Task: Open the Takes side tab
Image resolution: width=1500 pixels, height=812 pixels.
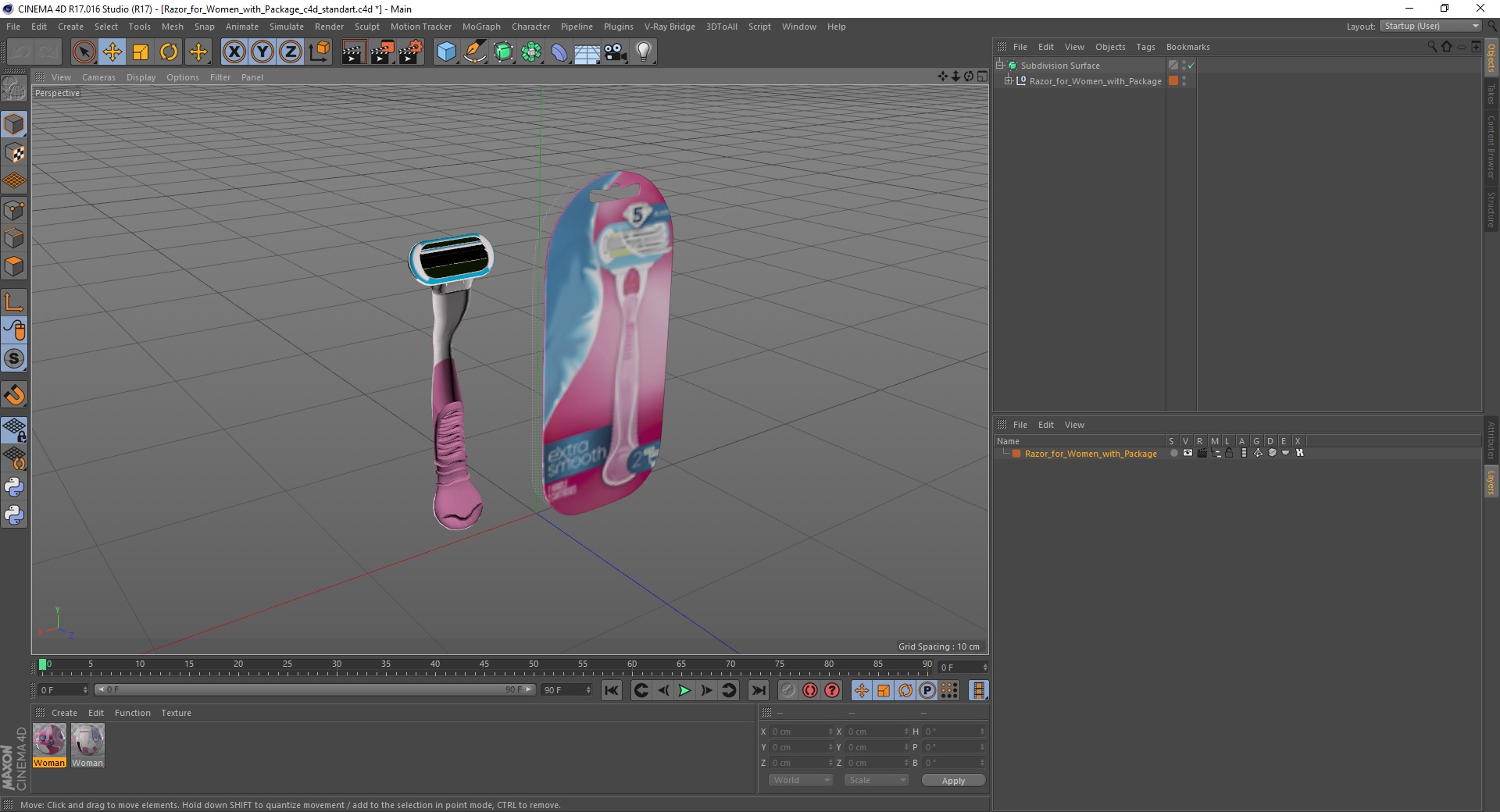Action: tap(1491, 94)
